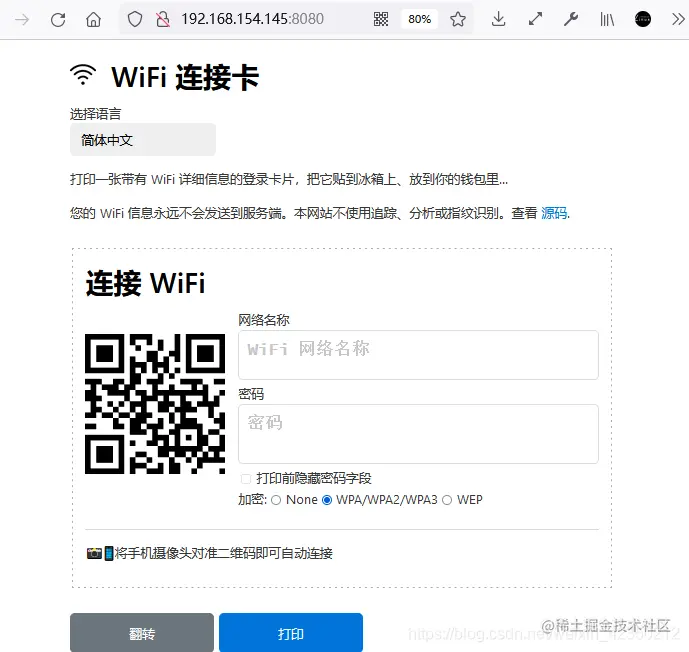Go to the browser home page icon
689x652 pixels.
[93, 19]
